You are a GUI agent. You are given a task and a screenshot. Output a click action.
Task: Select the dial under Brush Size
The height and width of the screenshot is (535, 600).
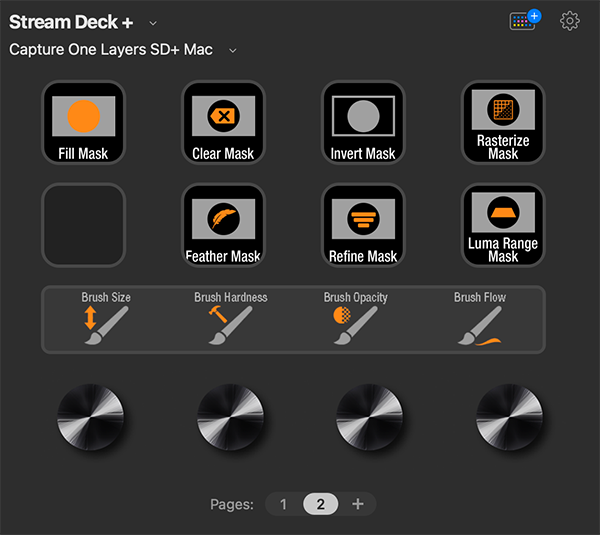tap(90, 417)
